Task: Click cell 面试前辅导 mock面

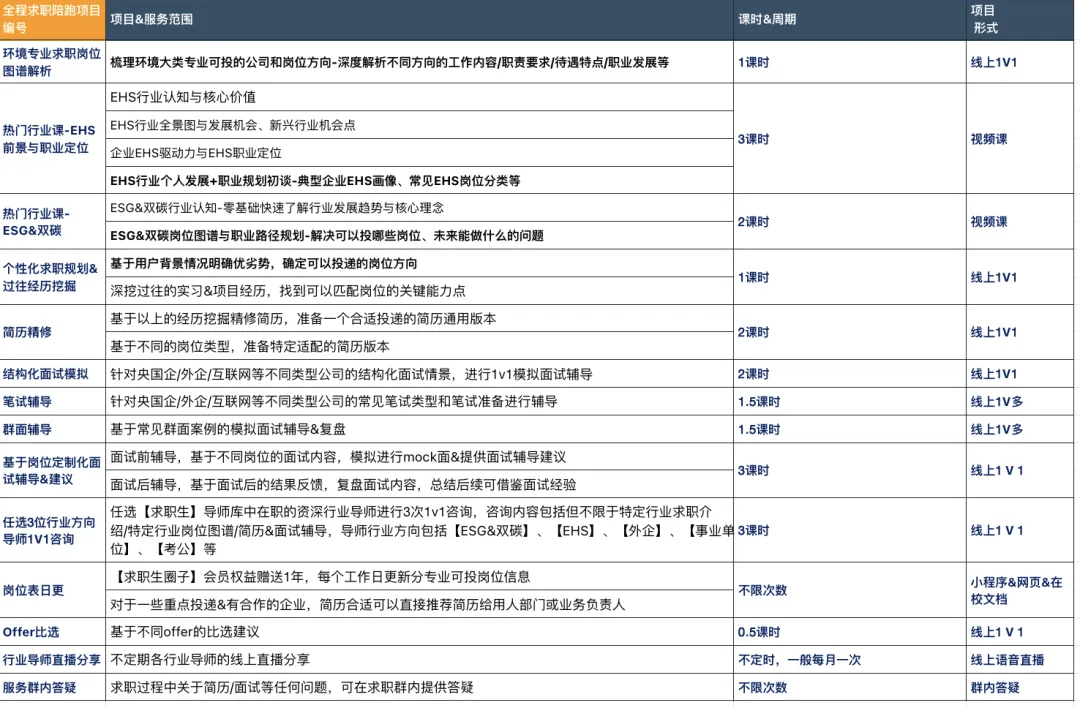Action: [x=419, y=457]
